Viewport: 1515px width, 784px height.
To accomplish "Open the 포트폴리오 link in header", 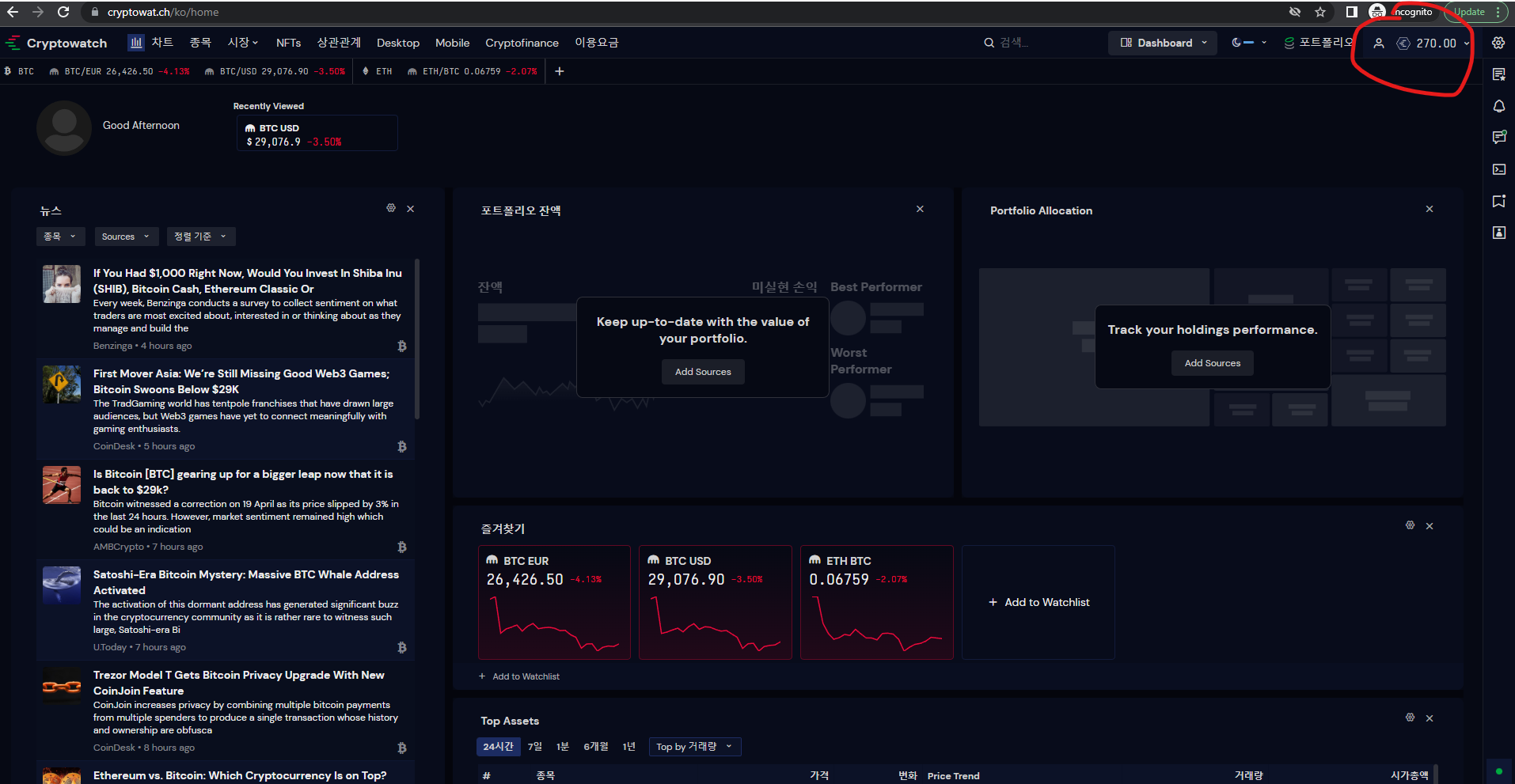I will [1319, 43].
